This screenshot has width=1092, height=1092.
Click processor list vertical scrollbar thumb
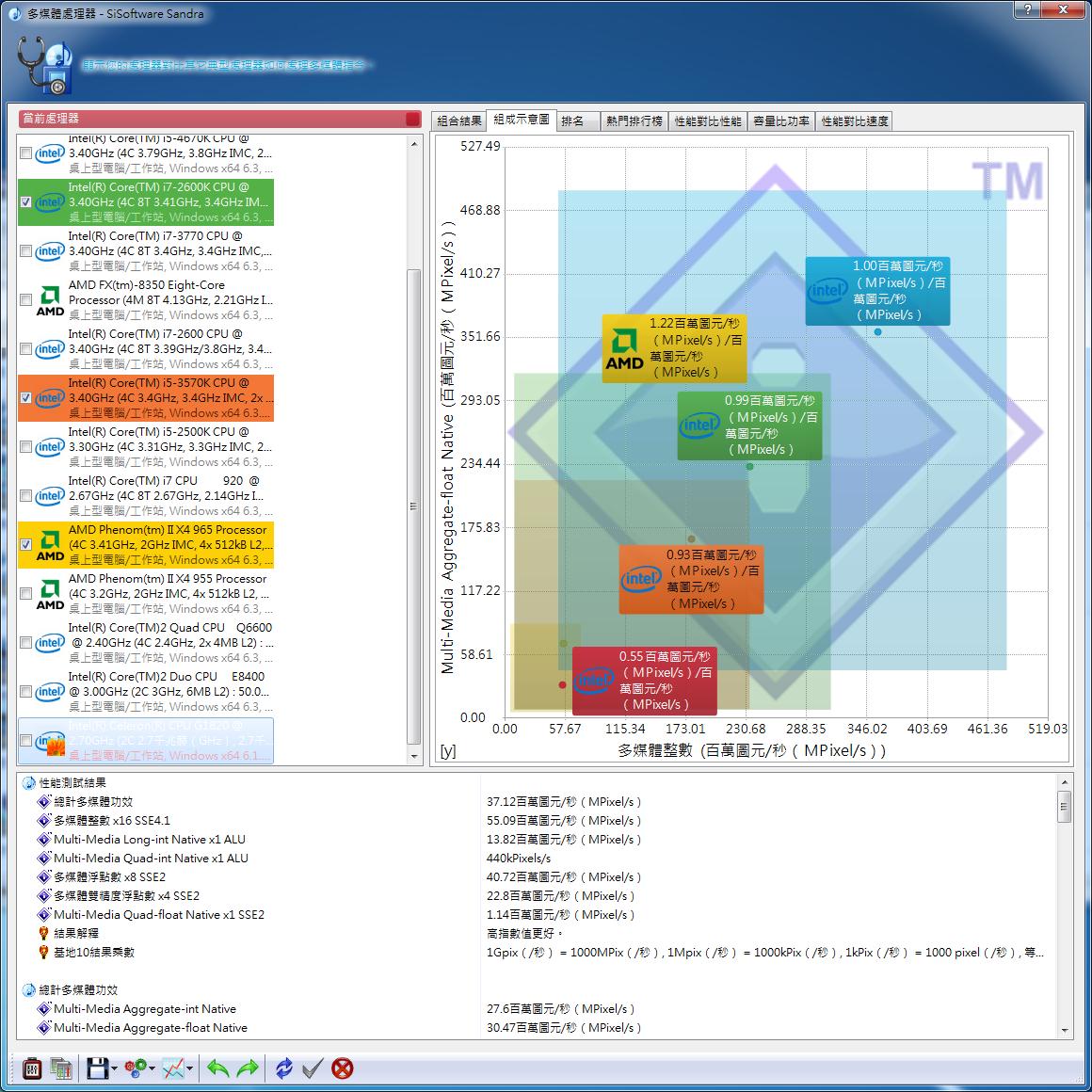tap(414, 506)
